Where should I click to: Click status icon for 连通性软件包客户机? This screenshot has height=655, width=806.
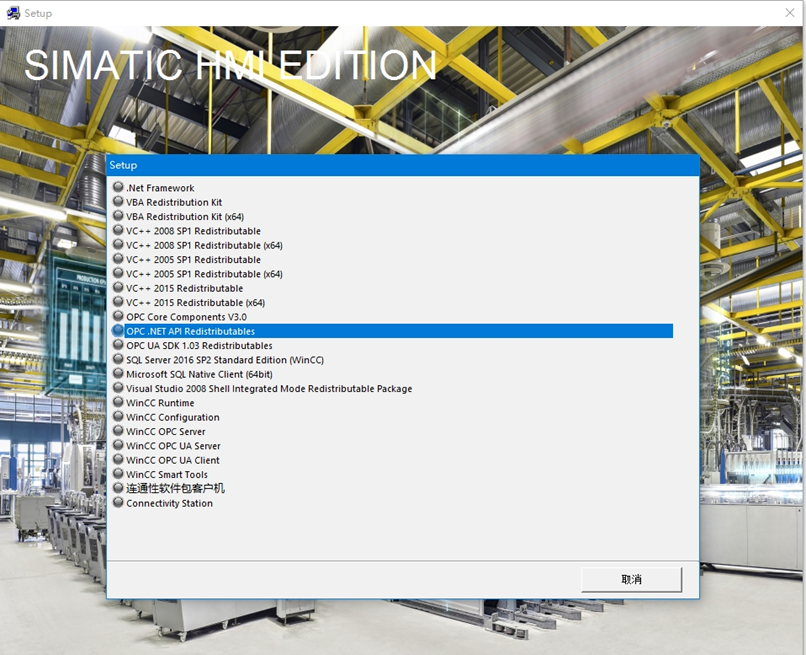(x=118, y=487)
